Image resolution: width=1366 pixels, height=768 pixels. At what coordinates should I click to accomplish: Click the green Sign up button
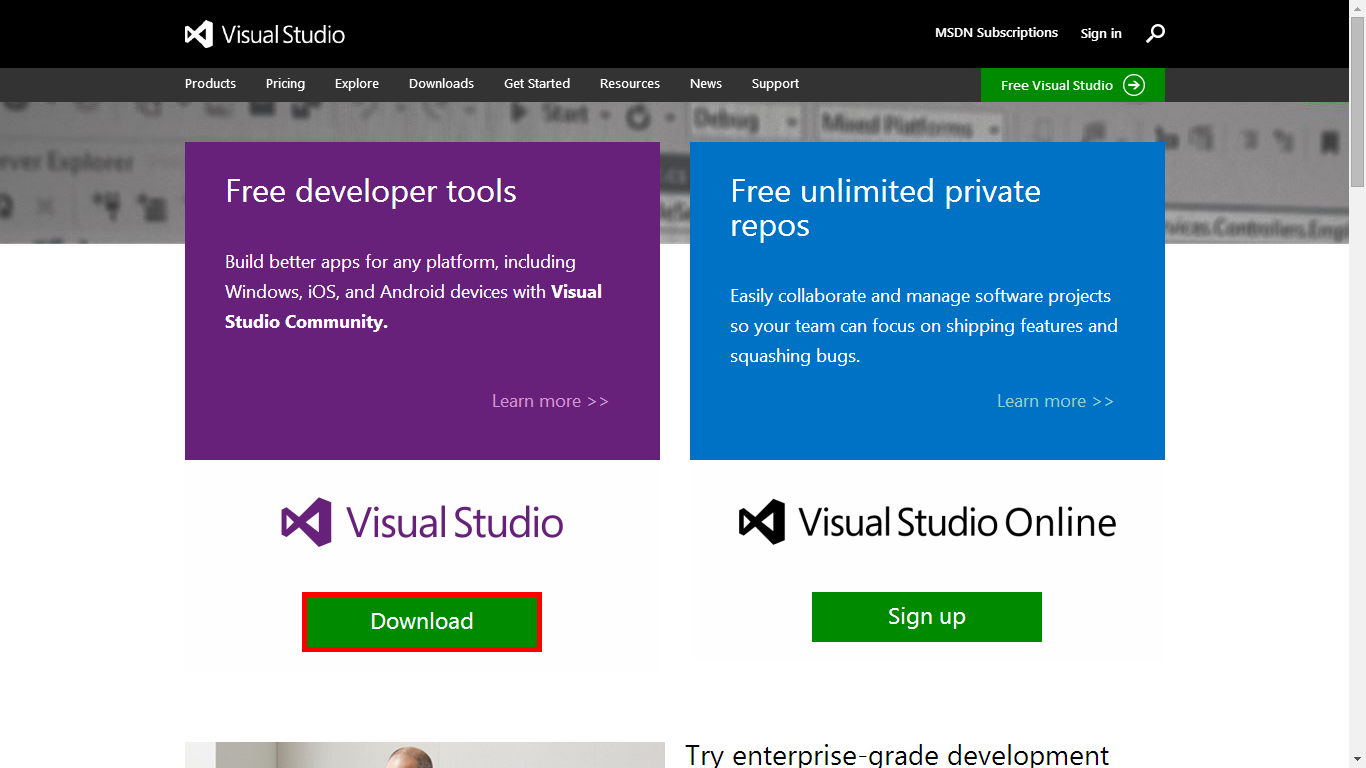927,617
